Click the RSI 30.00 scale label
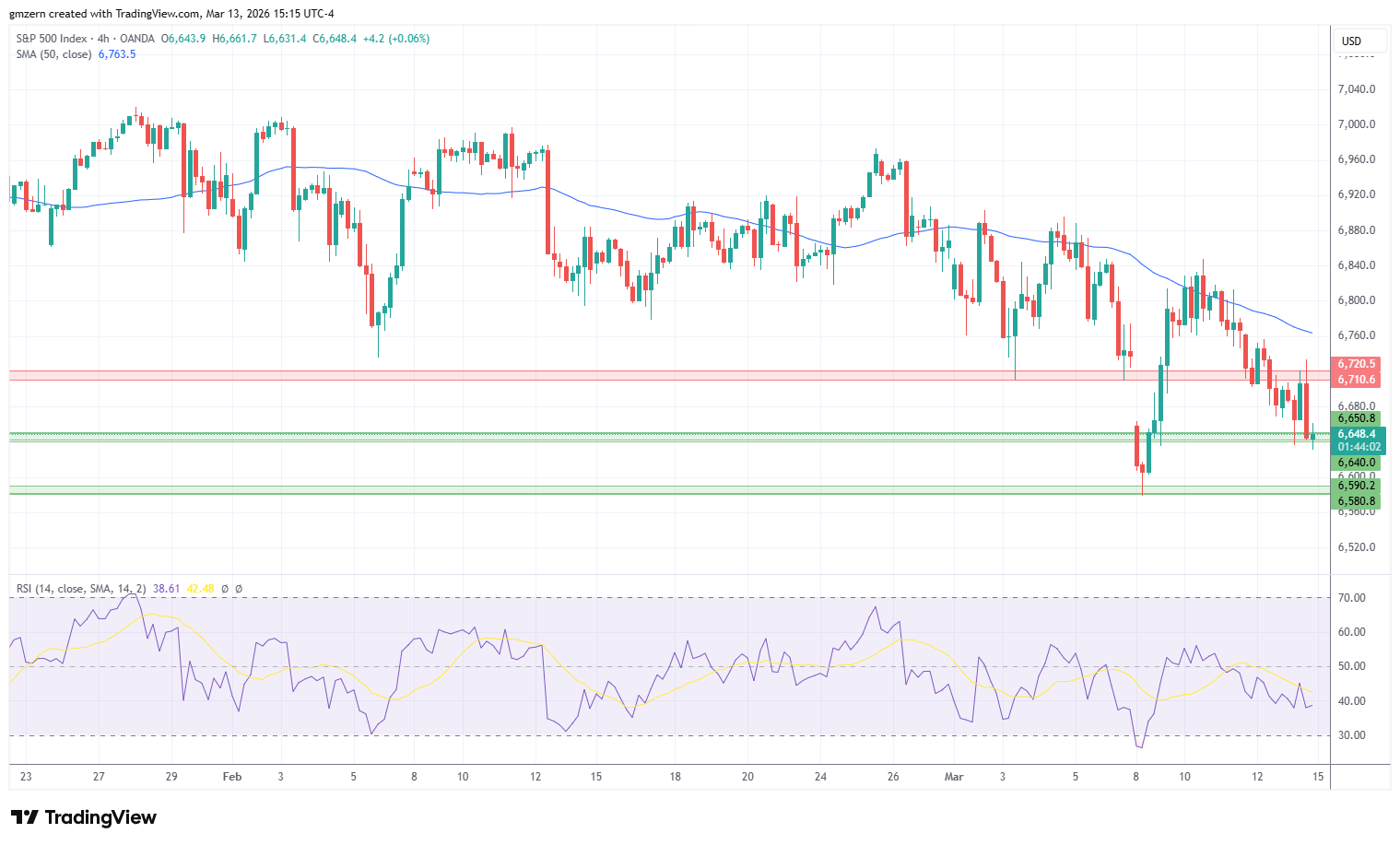 coord(1352,735)
